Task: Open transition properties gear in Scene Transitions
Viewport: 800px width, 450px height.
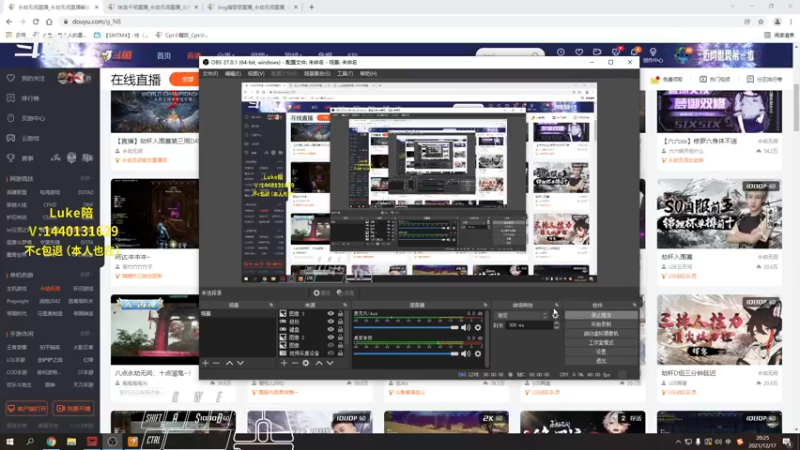Action: [x=555, y=315]
